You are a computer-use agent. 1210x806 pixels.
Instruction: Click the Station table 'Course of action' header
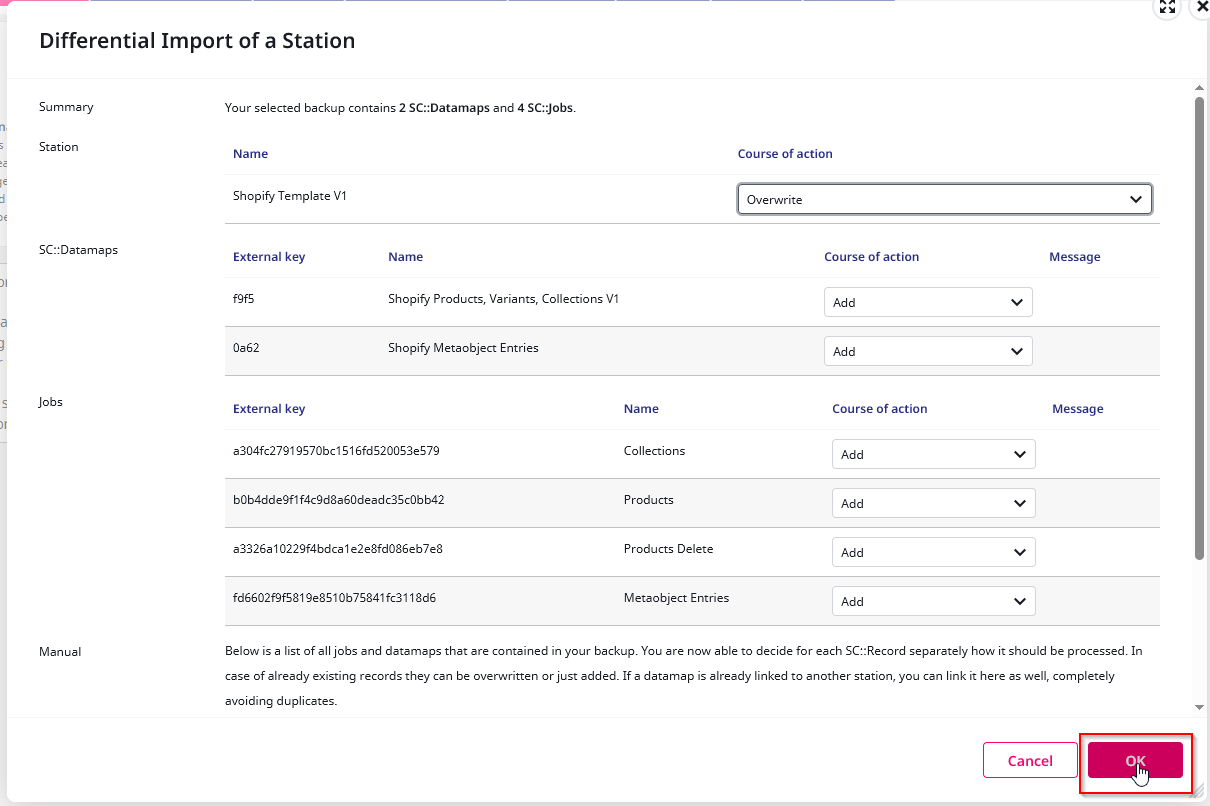pos(785,154)
